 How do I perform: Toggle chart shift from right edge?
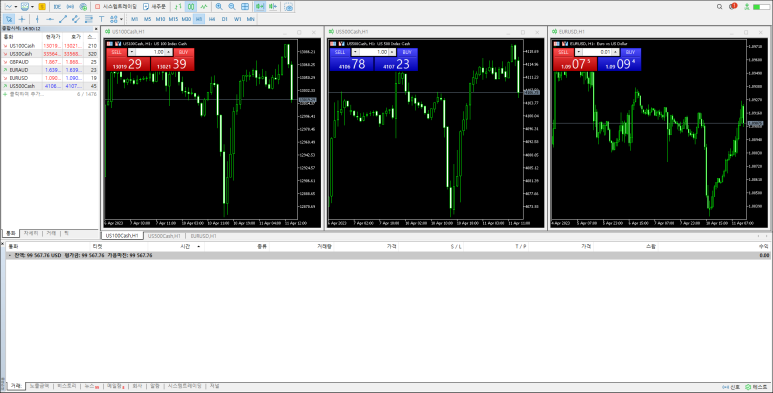click(273, 7)
